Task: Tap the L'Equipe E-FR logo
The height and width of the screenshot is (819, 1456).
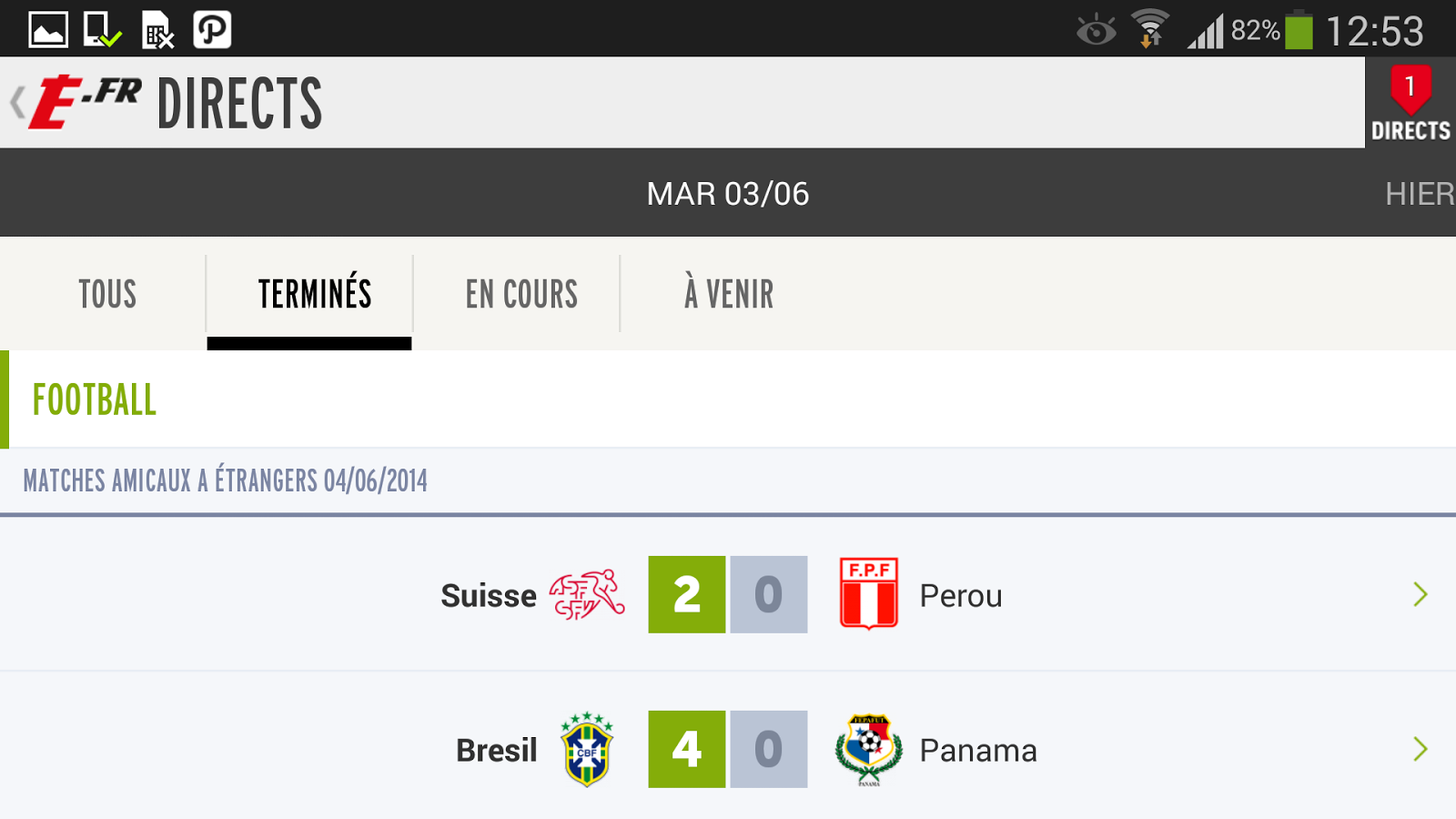Action: pyautogui.click(x=86, y=102)
